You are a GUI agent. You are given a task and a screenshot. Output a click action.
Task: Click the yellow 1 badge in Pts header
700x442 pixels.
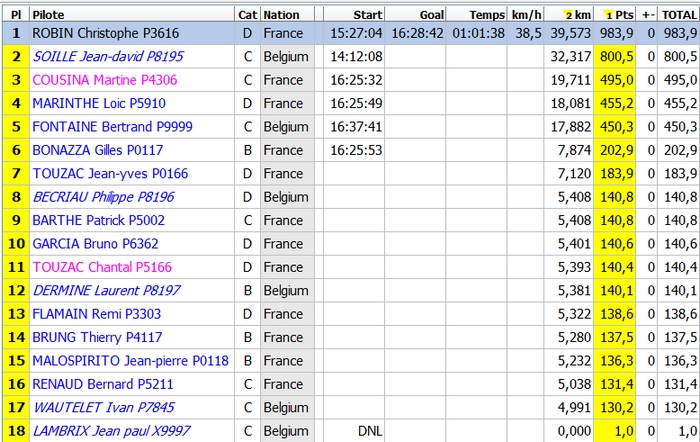click(x=609, y=15)
